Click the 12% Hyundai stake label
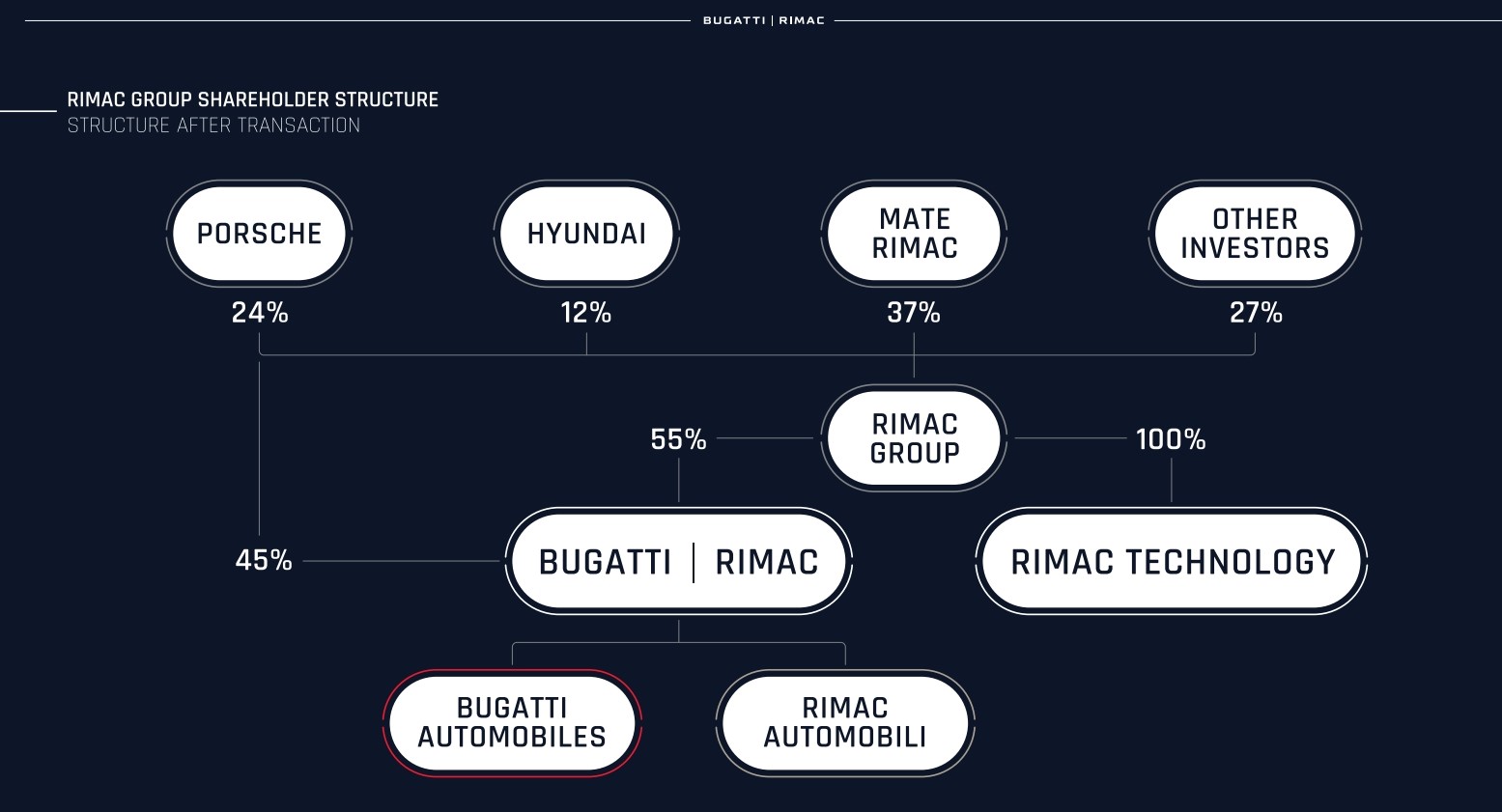This screenshot has height=812, width=1502. pos(586,313)
